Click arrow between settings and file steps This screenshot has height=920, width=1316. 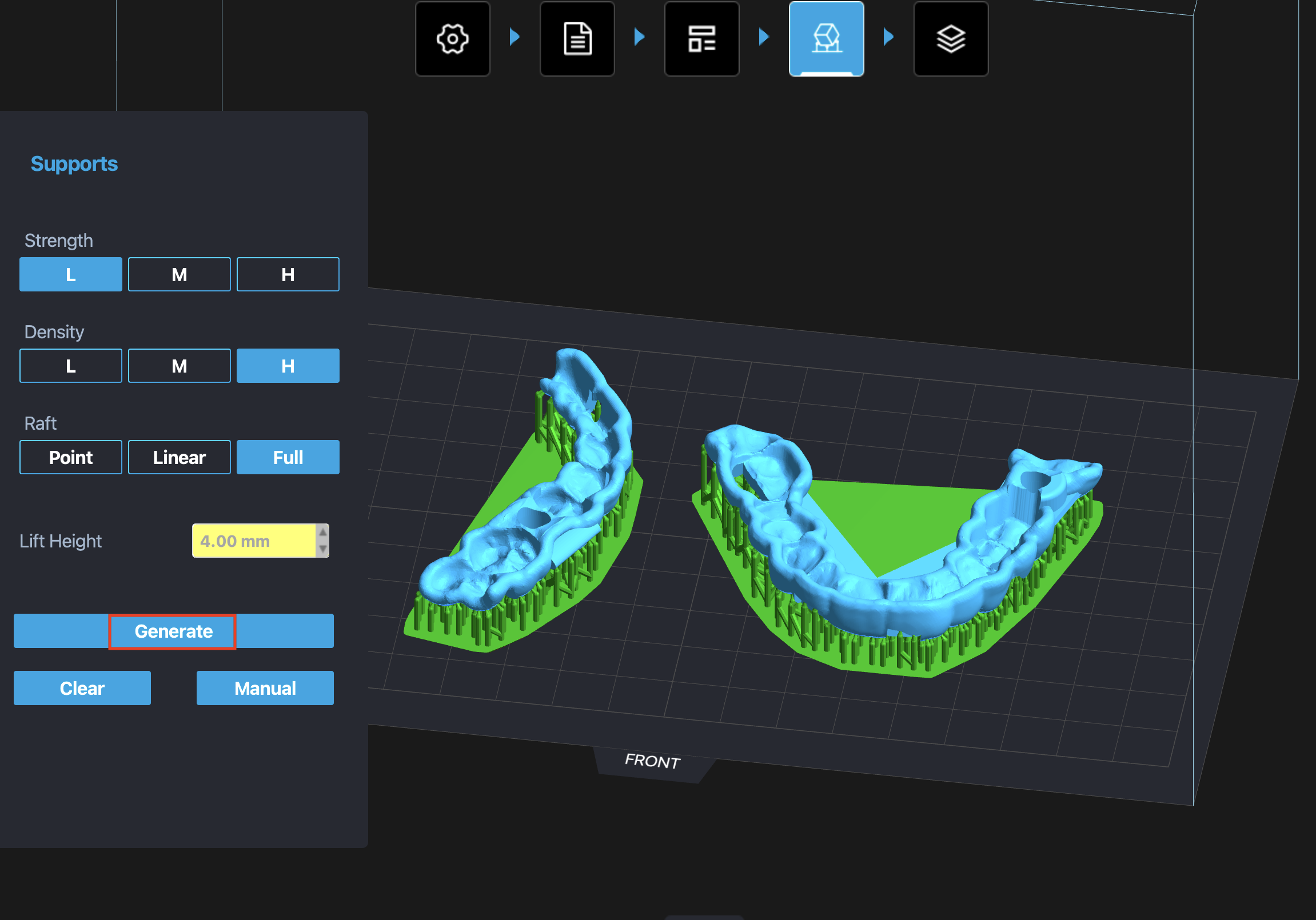[515, 37]
